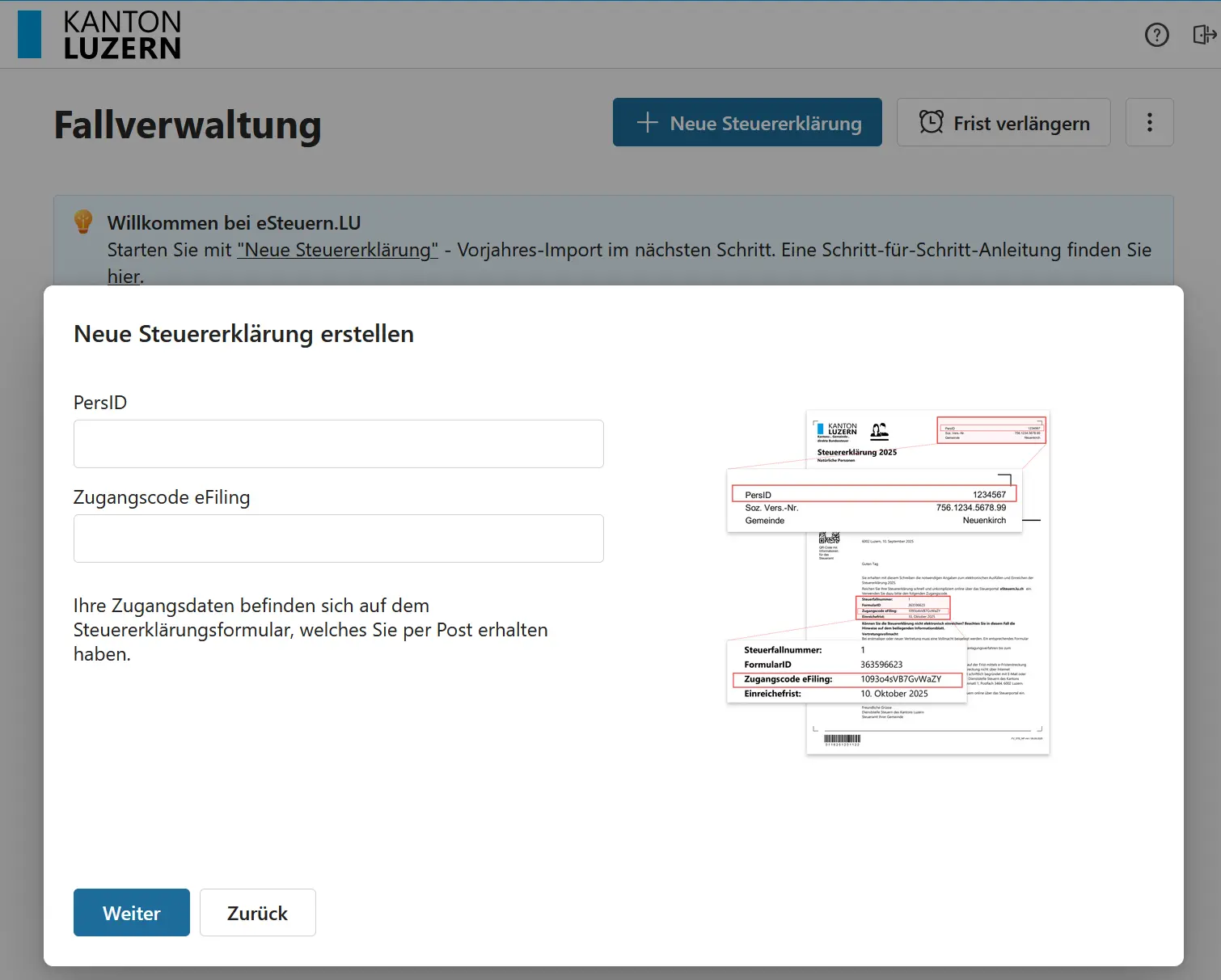Image resolution: width=1221 pixels, height=980 pixels.
Task: Click inside the PersID input field
Action: point(338,443)
